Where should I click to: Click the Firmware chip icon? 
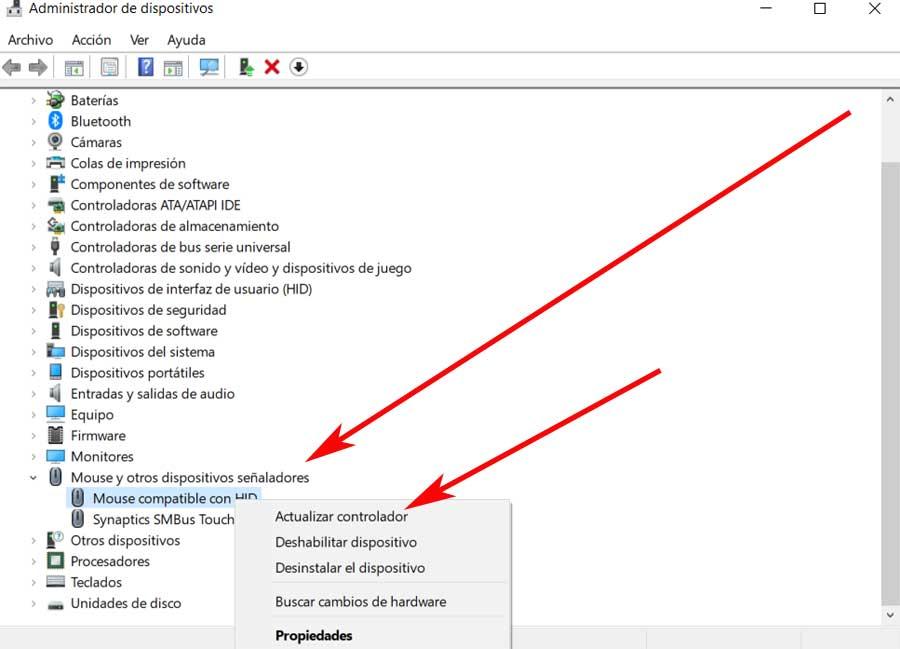(x=56, y=435)
